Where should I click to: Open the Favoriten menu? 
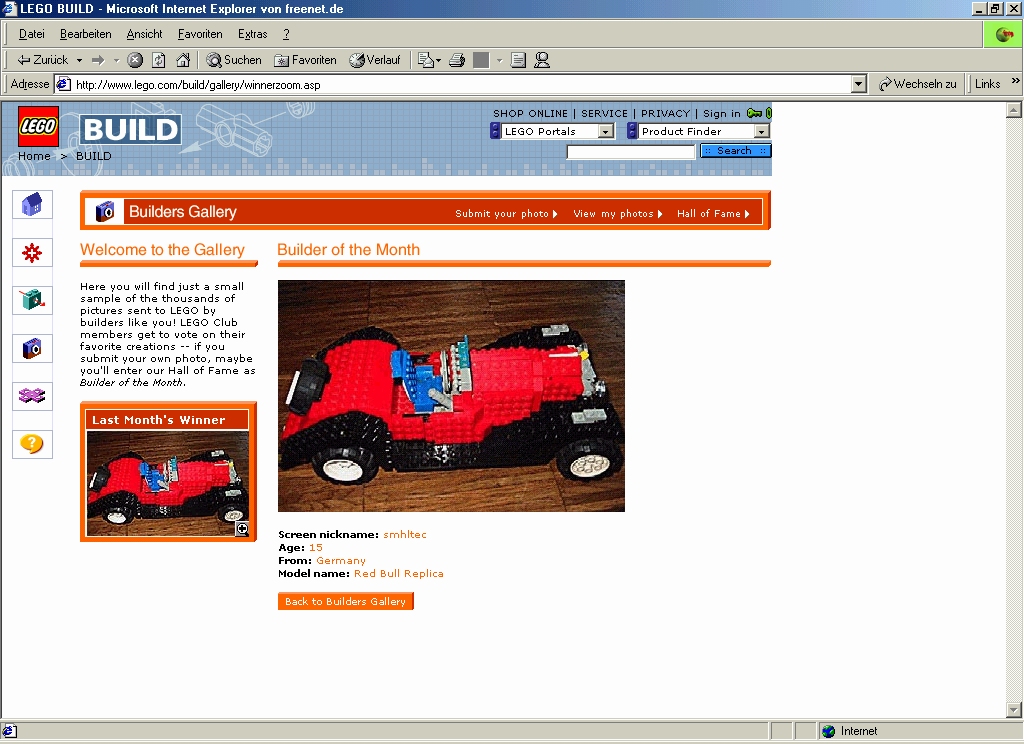(x=200, y=33)
